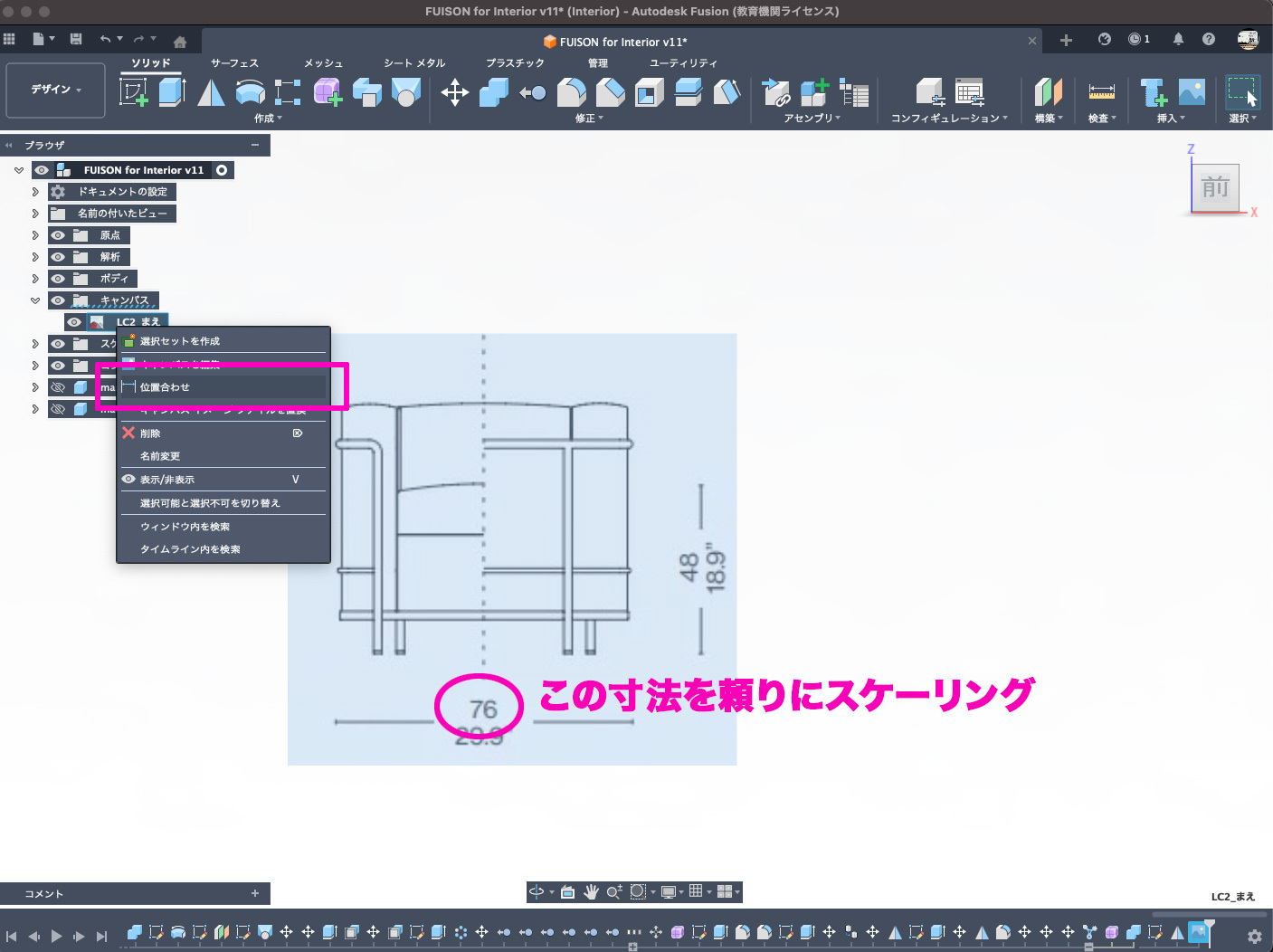Click 名前変更 in the context menu

[x=160, y=456]
